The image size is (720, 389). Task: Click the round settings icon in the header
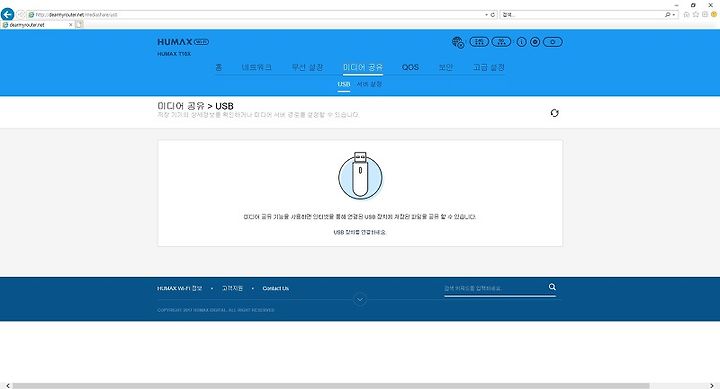pos(535,42)
